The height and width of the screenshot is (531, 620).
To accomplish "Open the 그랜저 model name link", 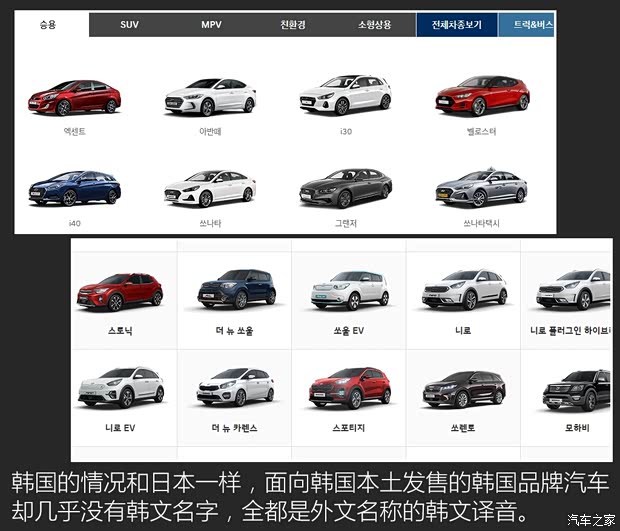I will point(346,223).
